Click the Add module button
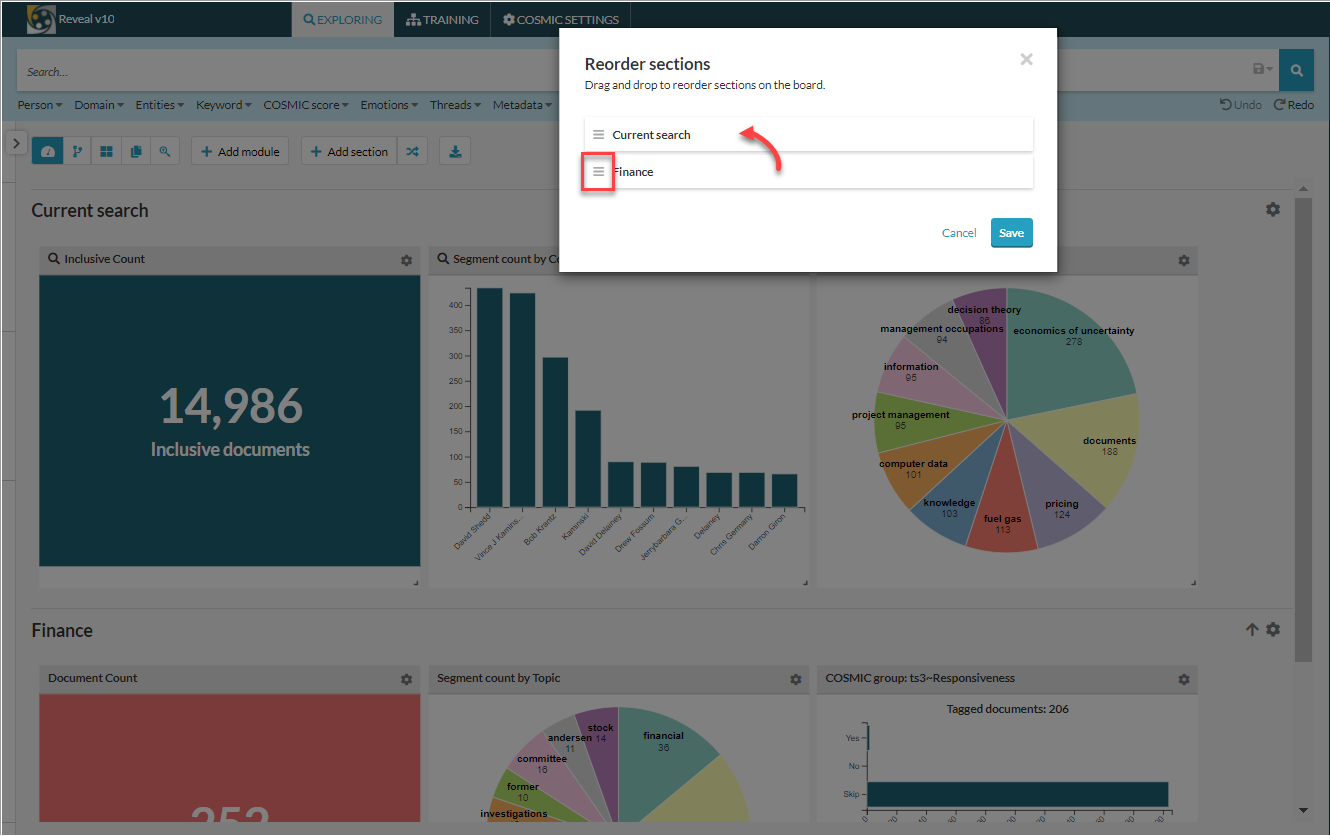This screenshot has width=1330, height=836. pos(240,152)
